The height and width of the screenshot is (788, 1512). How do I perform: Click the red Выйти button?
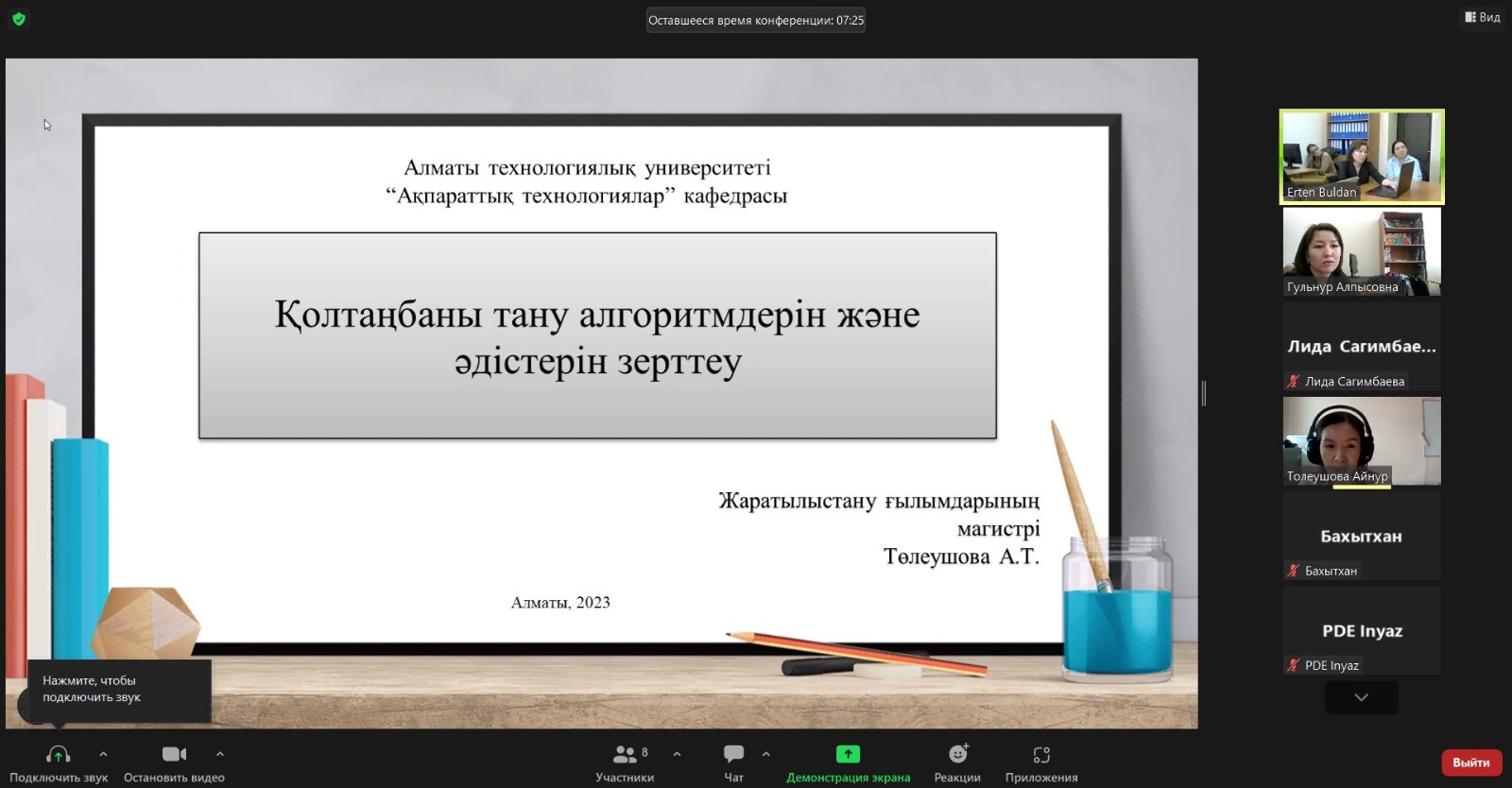1471,762
